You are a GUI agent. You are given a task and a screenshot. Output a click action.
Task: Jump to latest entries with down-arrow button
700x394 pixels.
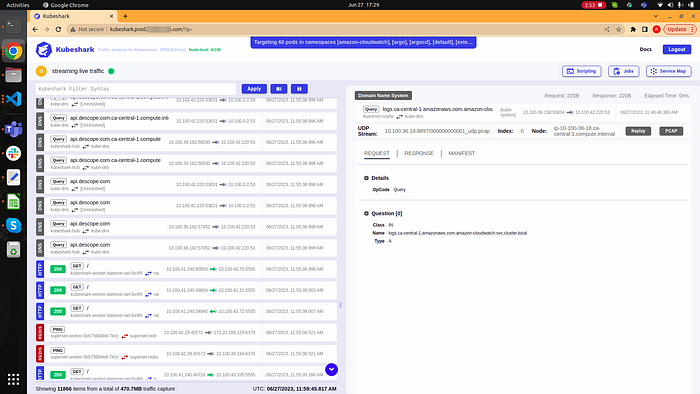click(331, 369)
